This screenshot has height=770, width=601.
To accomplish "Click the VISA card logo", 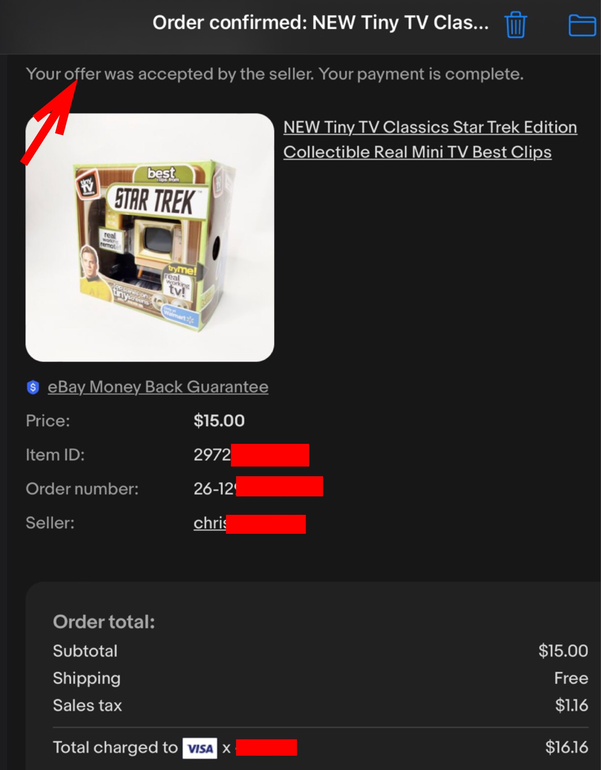I will 200,748.
